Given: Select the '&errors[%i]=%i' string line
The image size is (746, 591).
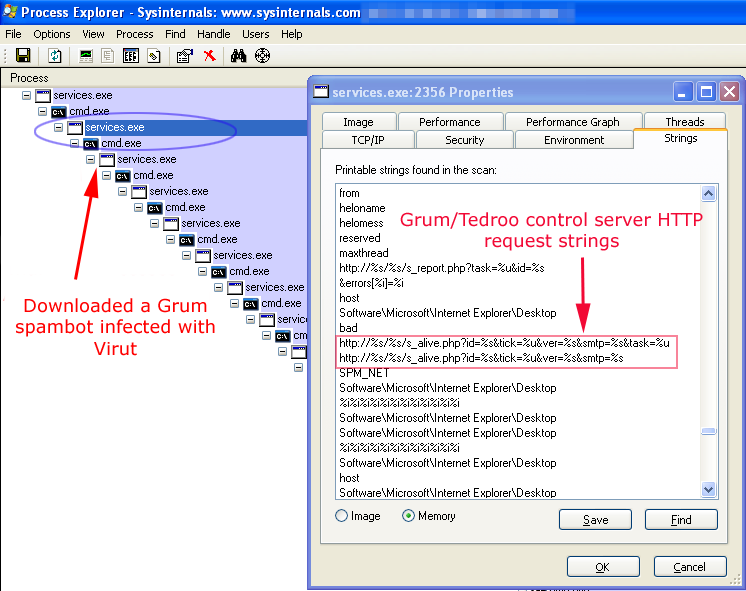Looking at the screenshot, I should point(372,283).
